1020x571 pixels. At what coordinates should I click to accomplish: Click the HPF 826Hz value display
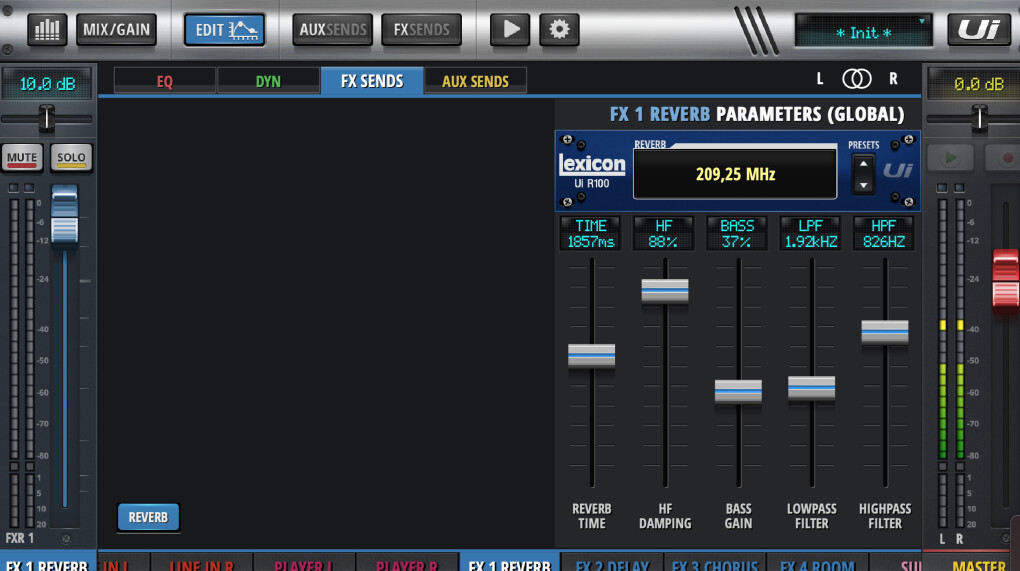[x=883, y=233]
